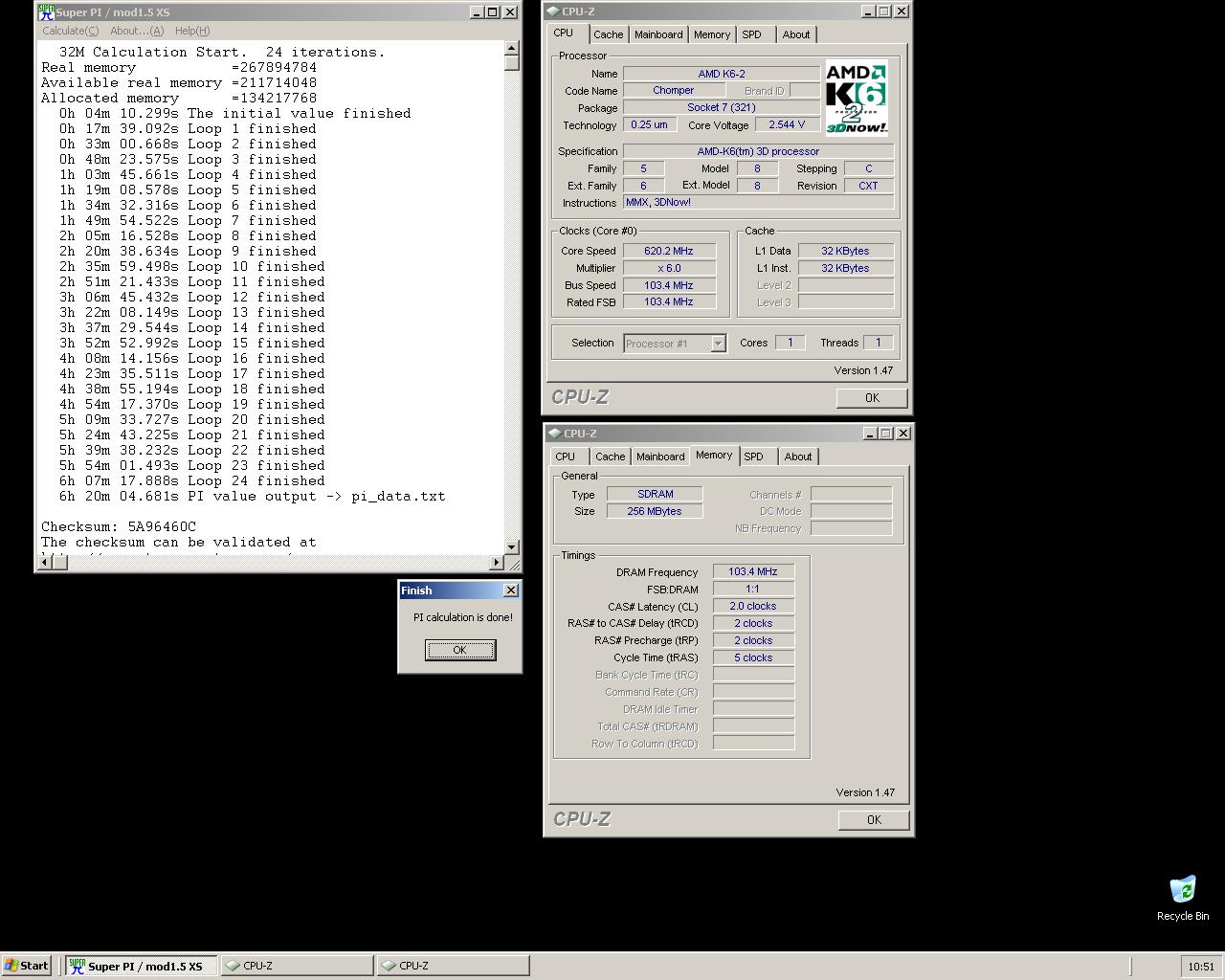Close the lower CPU-Z window

[x=903, y=434]
